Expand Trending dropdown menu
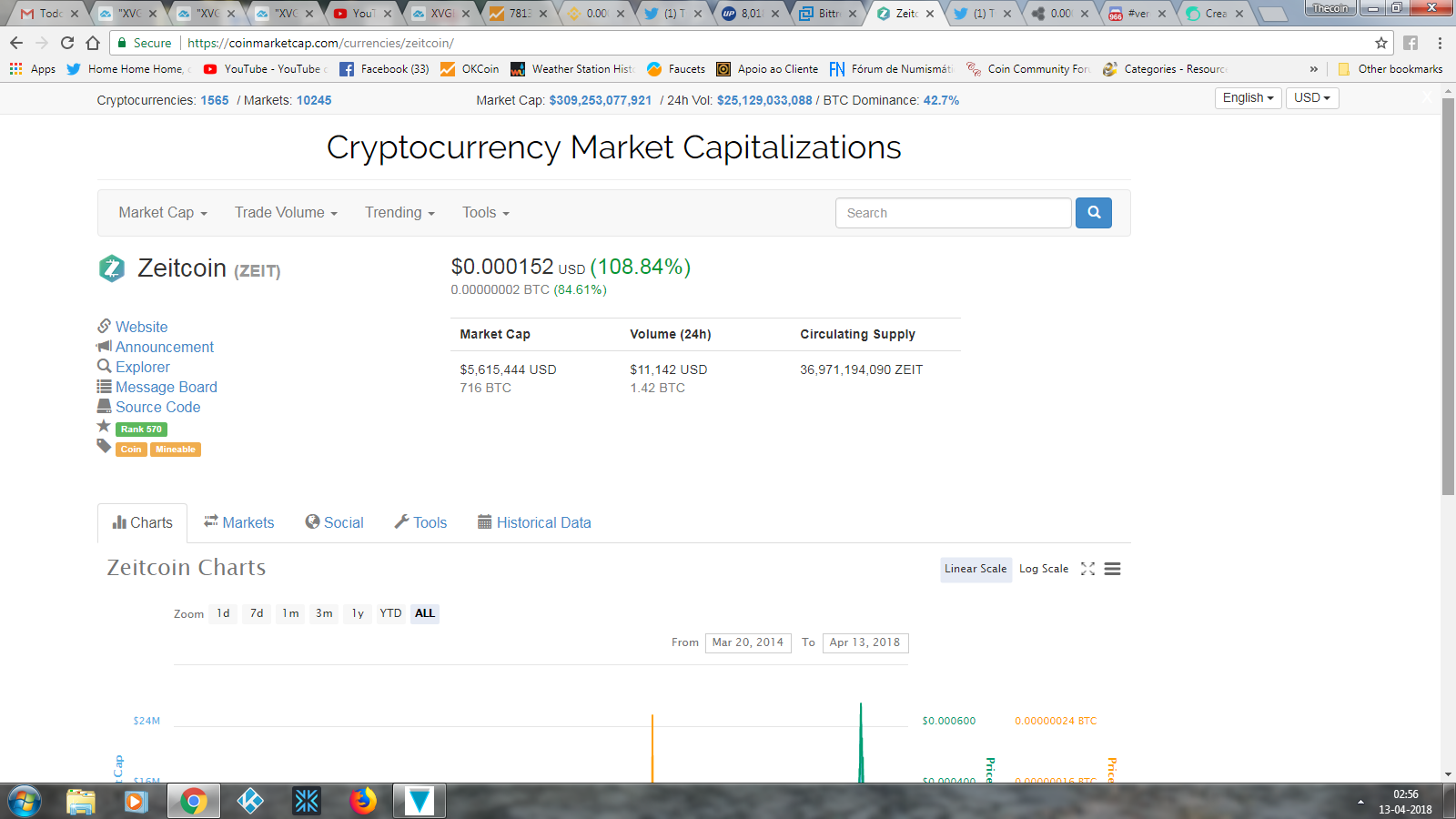Viewport: 1456px width, 819px height. point(399,213)
